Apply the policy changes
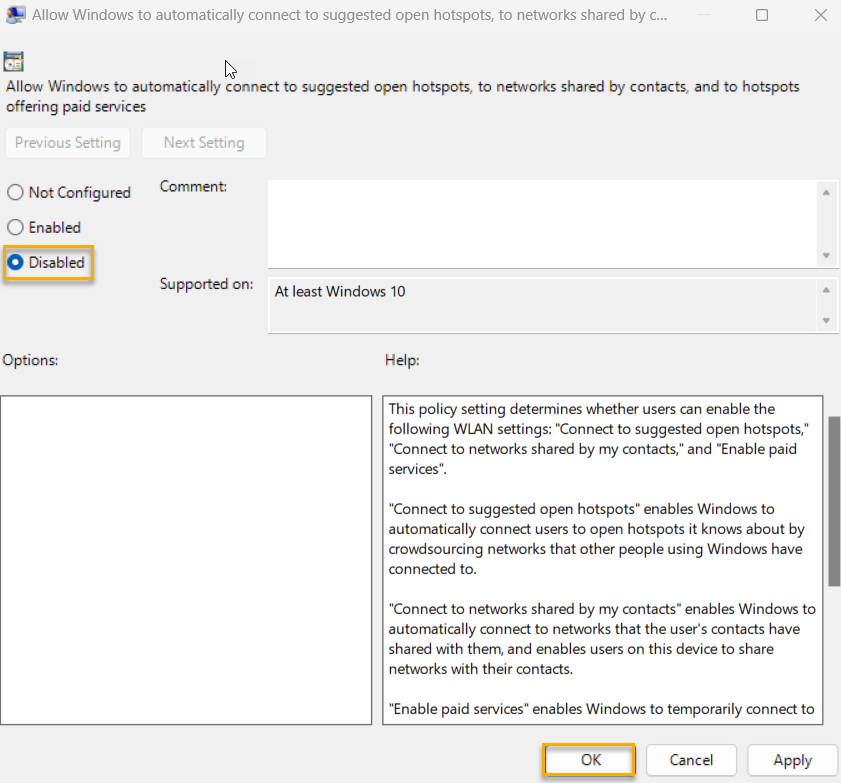Screen dimensions: 841x783 pyautogui.click(x=792, y=760)
